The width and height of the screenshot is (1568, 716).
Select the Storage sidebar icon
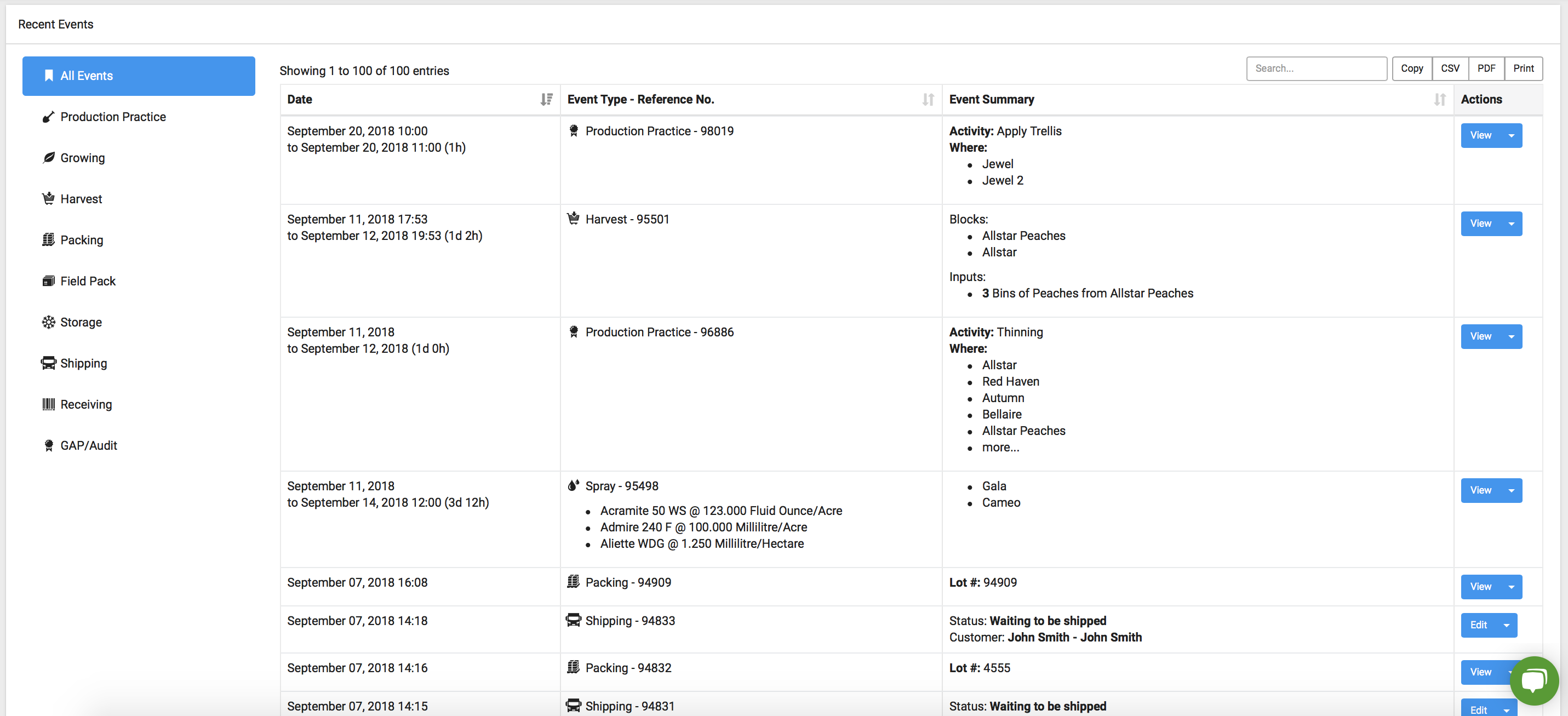click(x=47, y=322)
